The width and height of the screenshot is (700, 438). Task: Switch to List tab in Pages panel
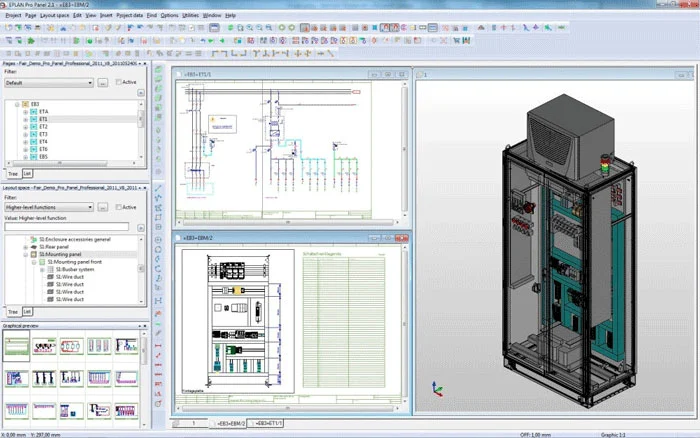pos(27,174)
